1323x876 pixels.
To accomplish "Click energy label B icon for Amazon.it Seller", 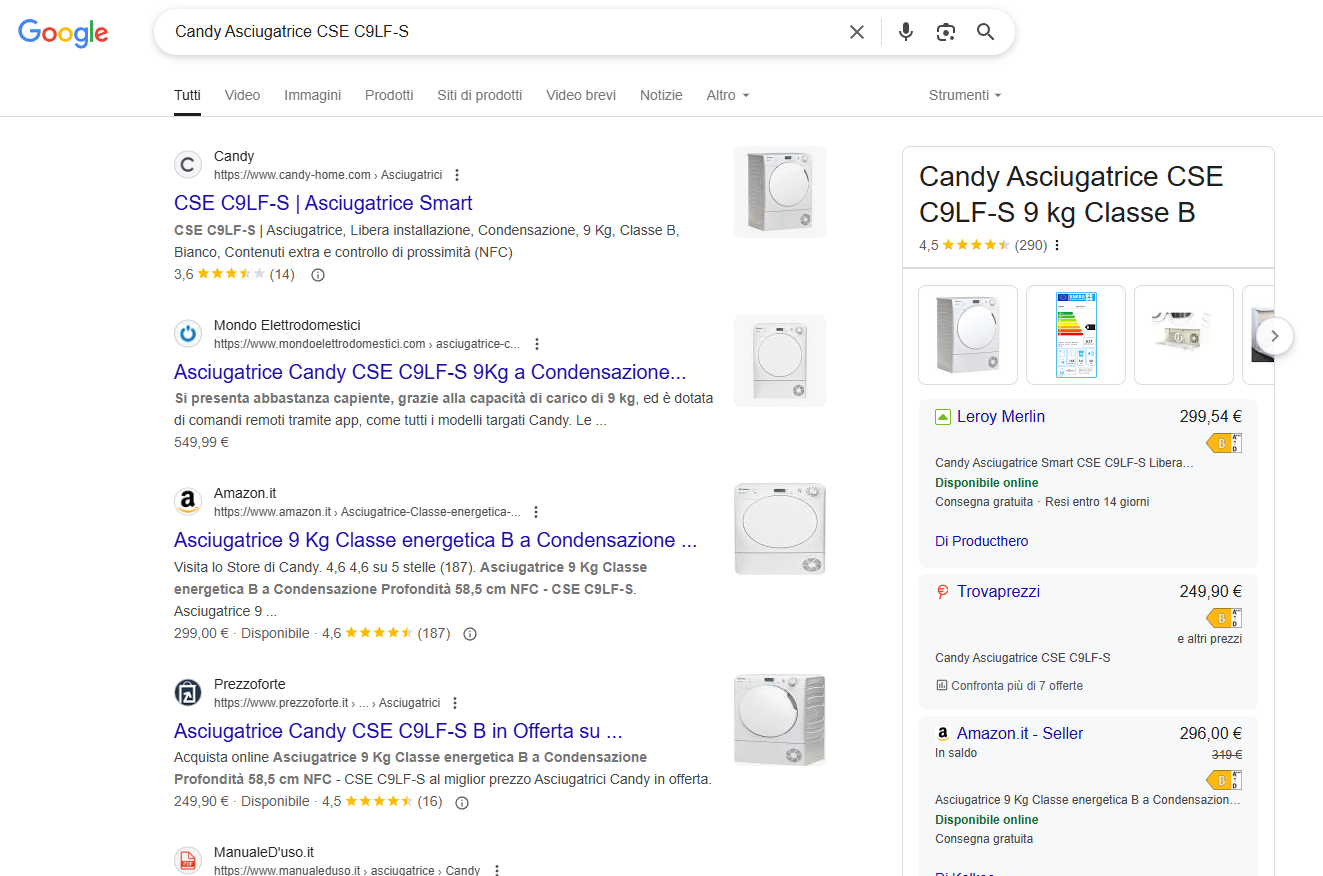I will click(x=1224, y=780).
